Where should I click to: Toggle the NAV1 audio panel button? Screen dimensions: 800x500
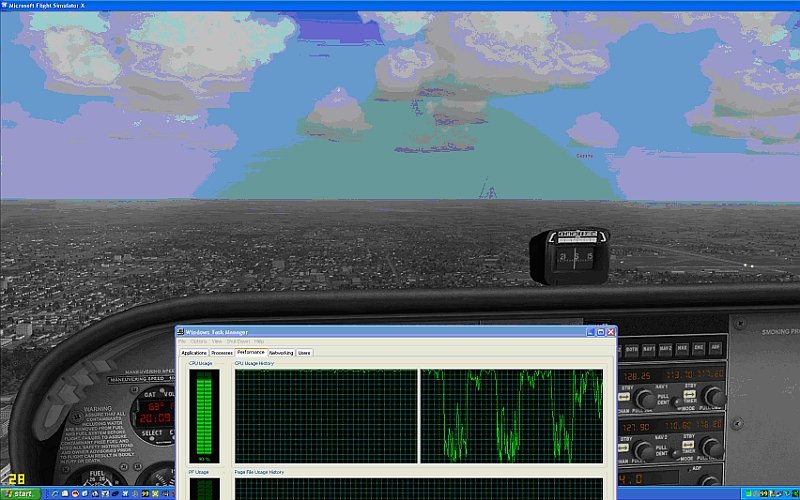(648, 349)
